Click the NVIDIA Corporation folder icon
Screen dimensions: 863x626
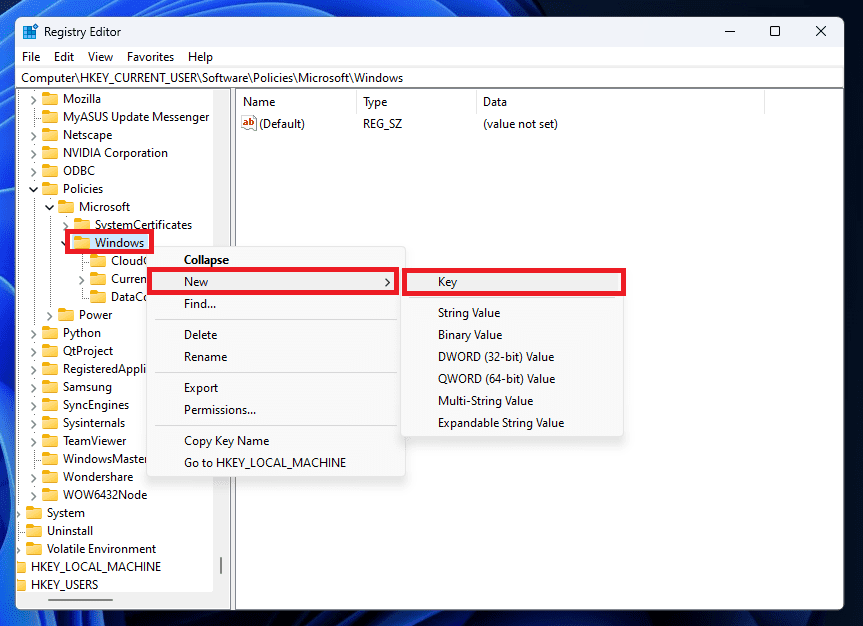51,153
